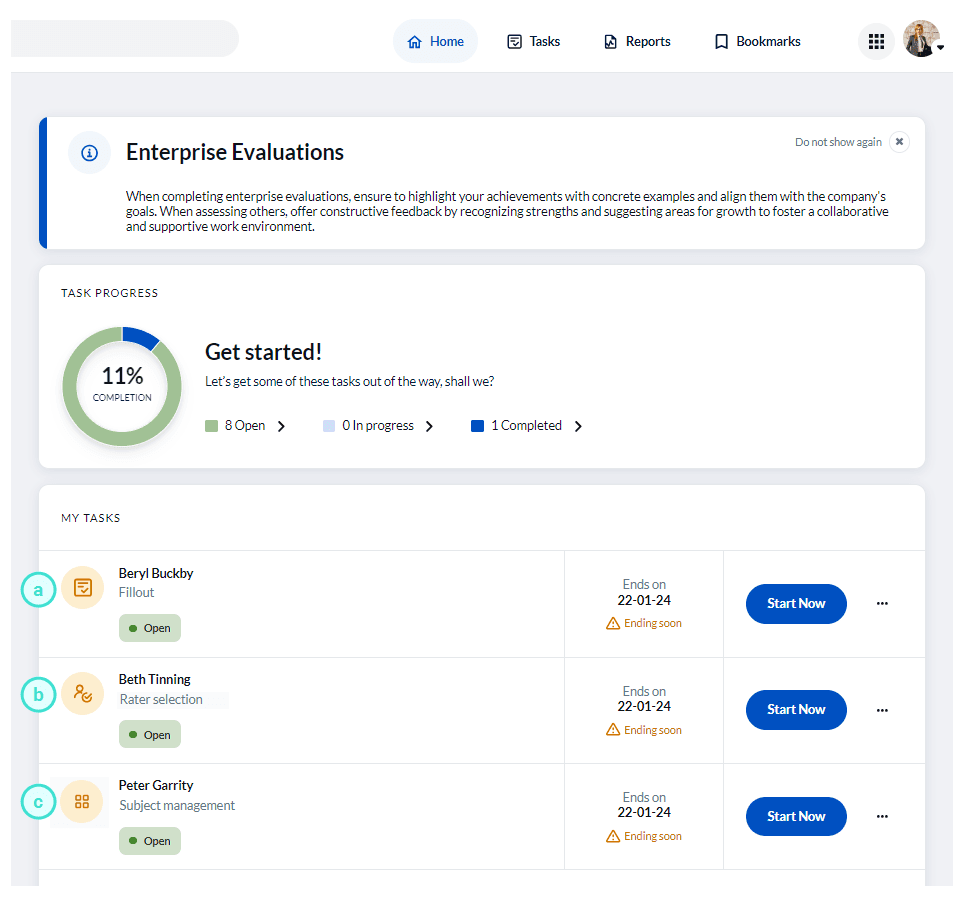Screen dimensions: 965x898
Task: Go to the Home tab
Action: pos(436,42)
